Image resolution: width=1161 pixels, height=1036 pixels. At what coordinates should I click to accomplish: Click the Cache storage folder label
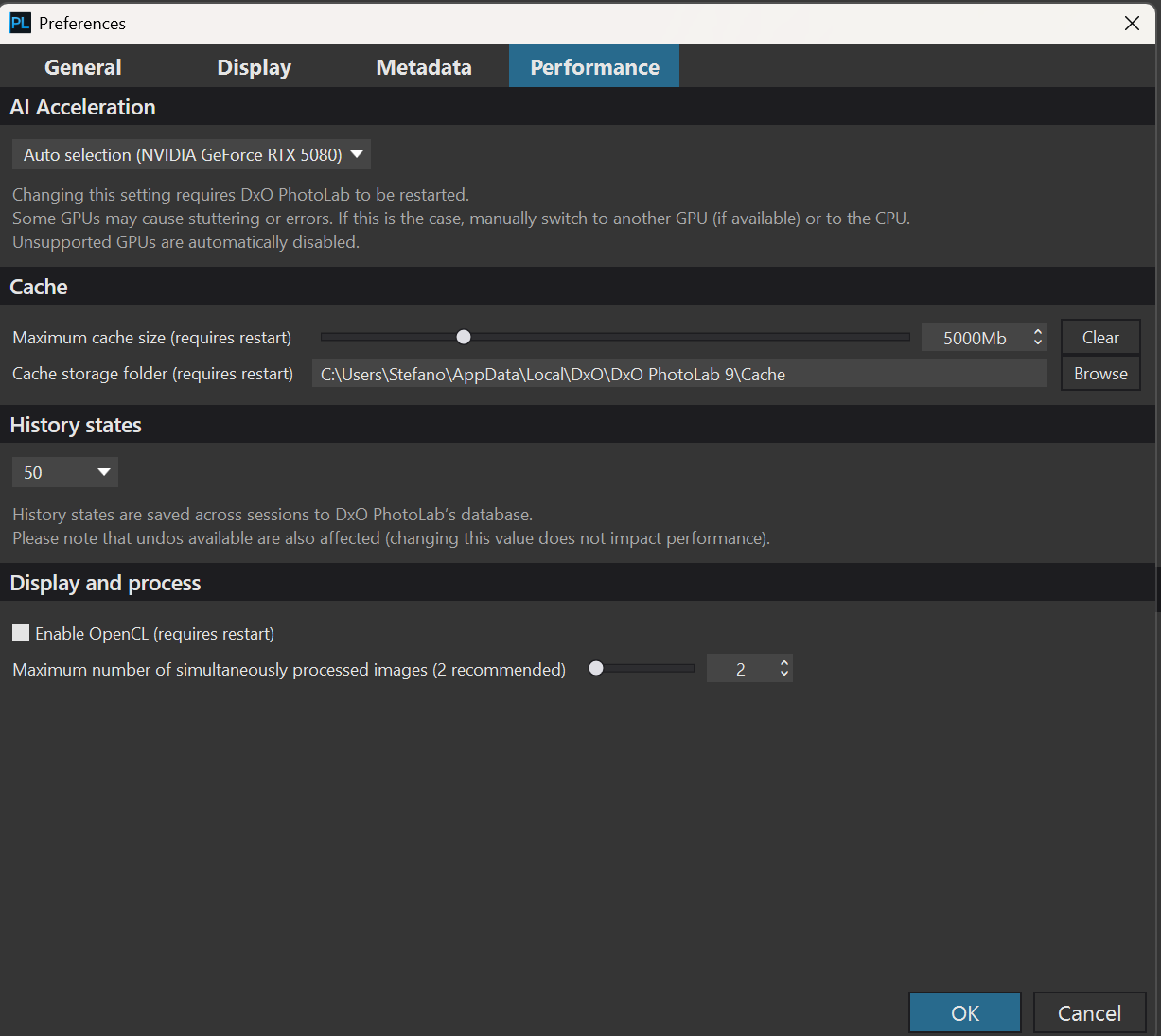(x=153, y=374)
